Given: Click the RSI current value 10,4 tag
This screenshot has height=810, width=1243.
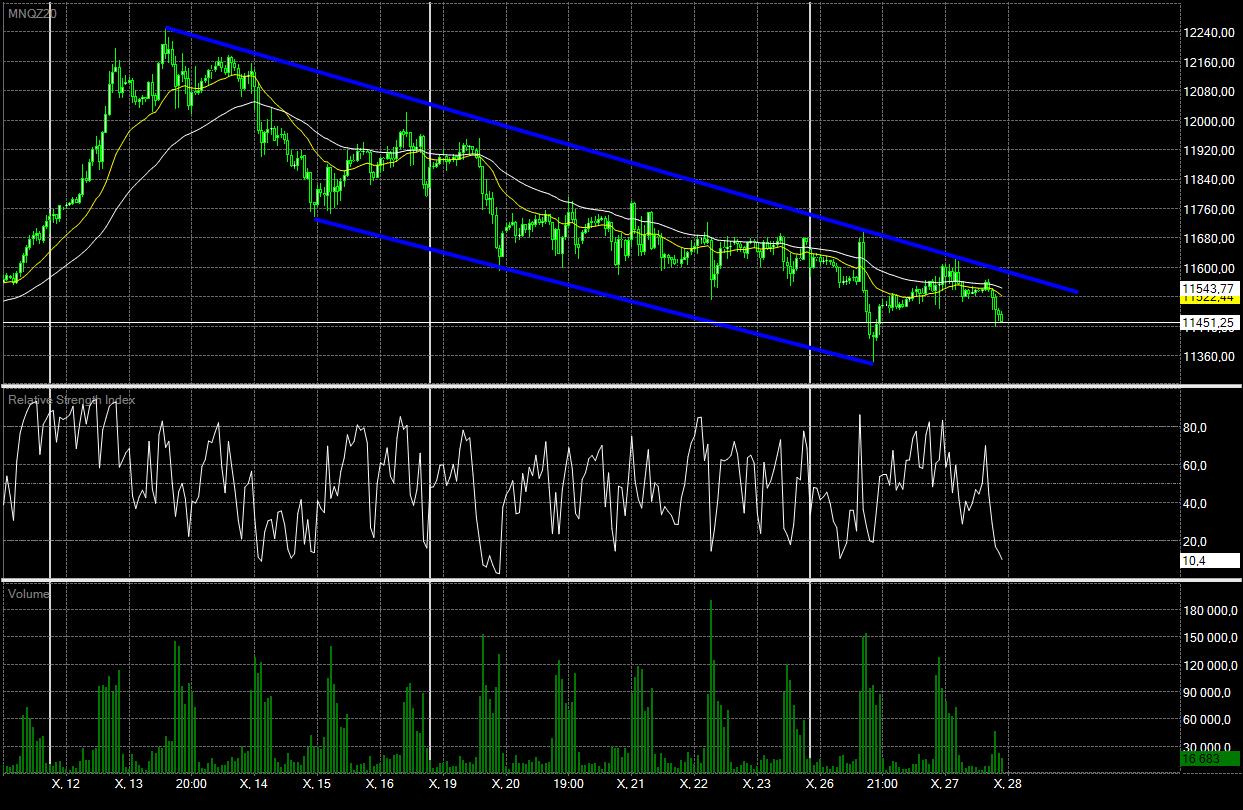Looking at the screenshot, I should click(1210, 561).
